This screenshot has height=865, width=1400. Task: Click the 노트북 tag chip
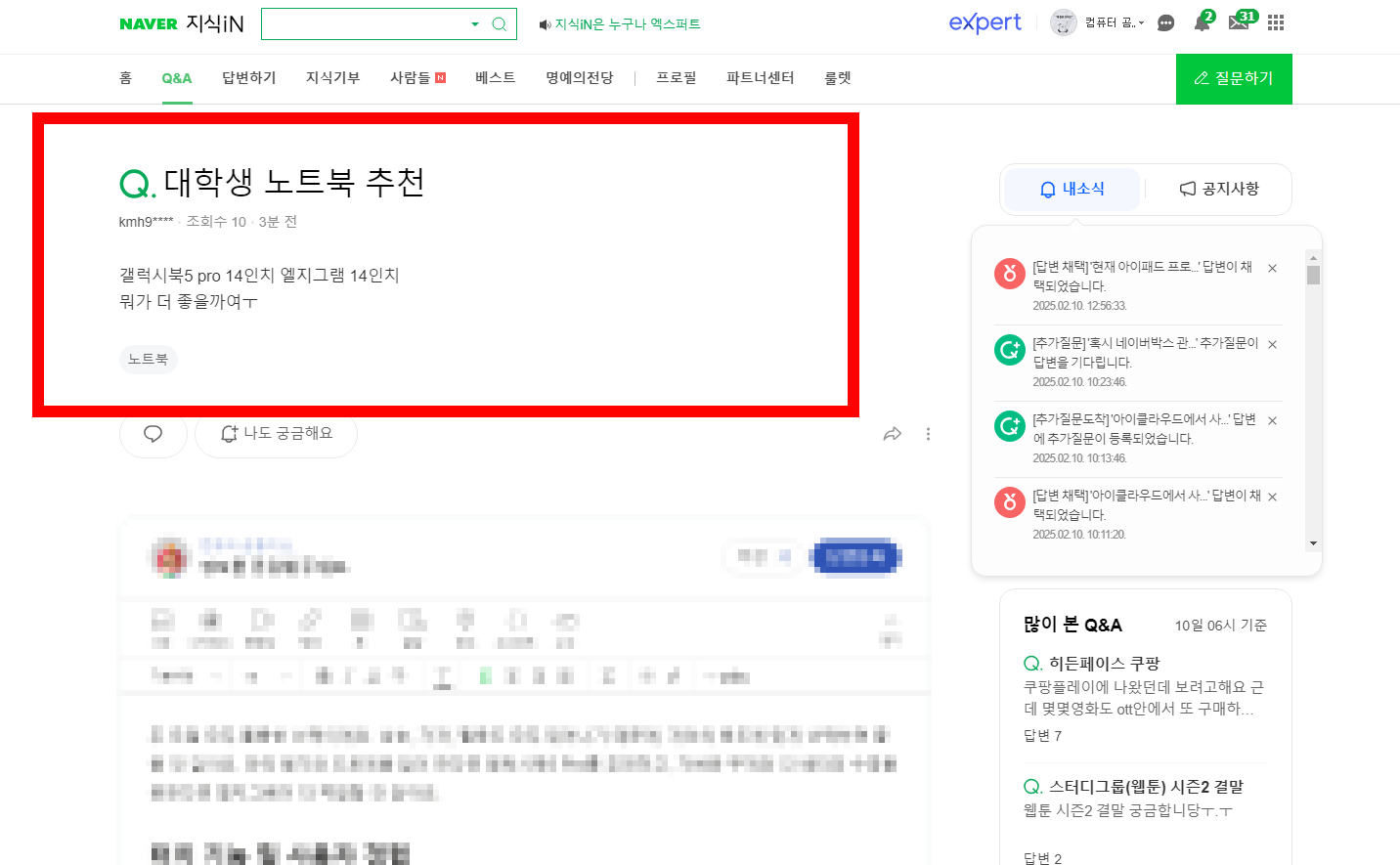coord(149,360)
